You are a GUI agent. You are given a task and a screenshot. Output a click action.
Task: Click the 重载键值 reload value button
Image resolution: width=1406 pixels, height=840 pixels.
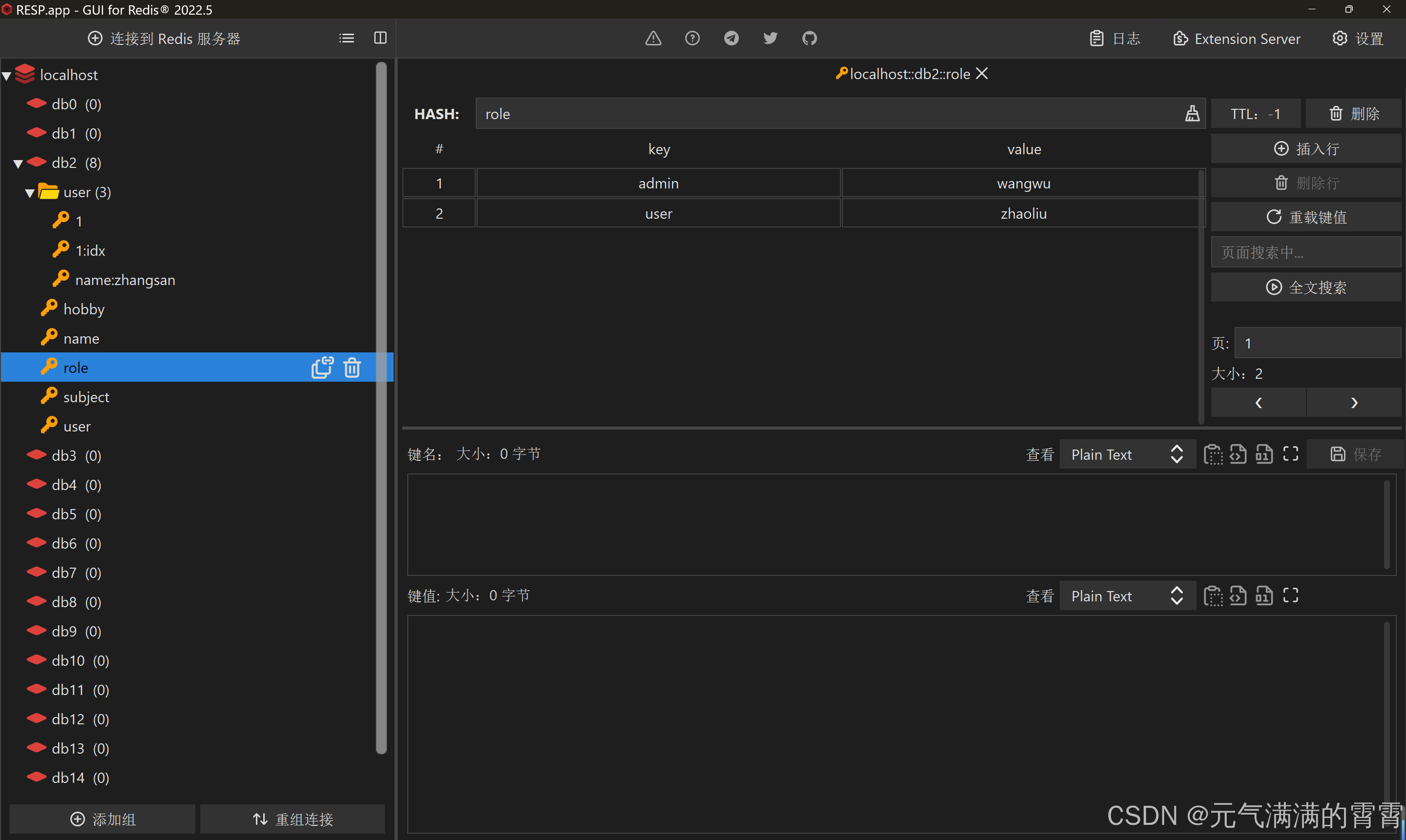[1306, 217]
